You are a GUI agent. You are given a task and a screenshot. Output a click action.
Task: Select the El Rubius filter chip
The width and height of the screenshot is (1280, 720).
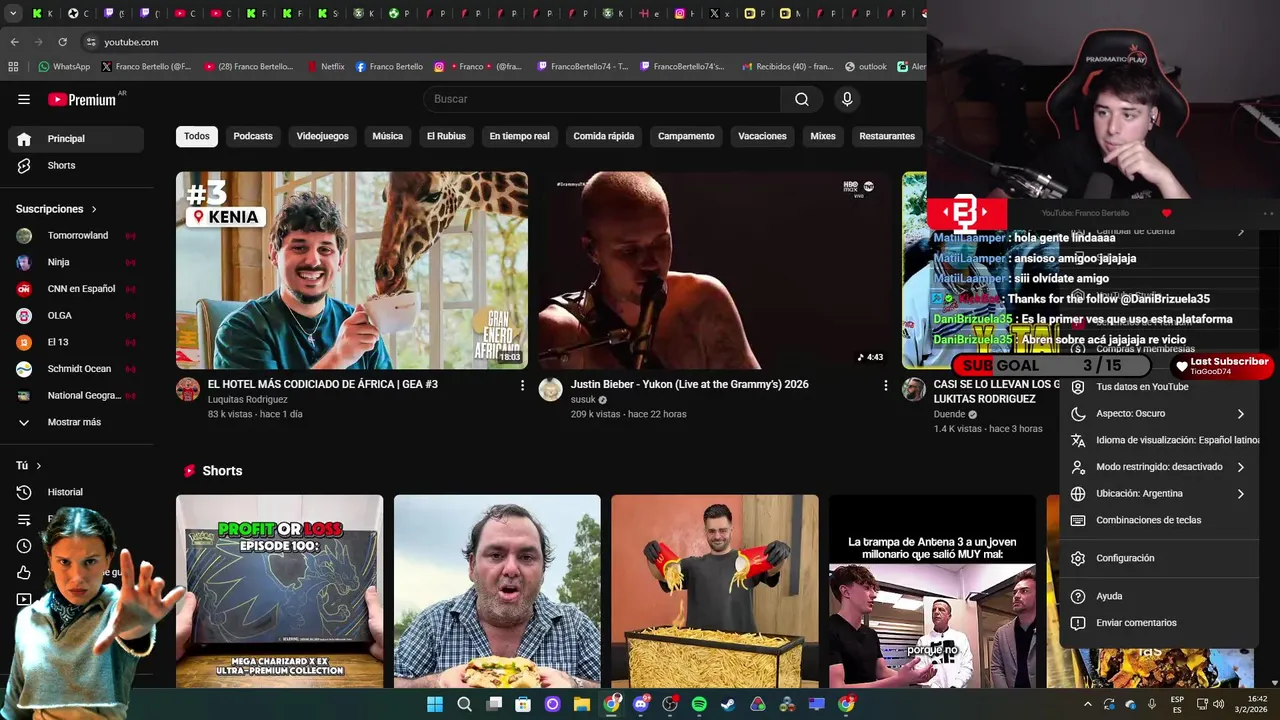446,136
